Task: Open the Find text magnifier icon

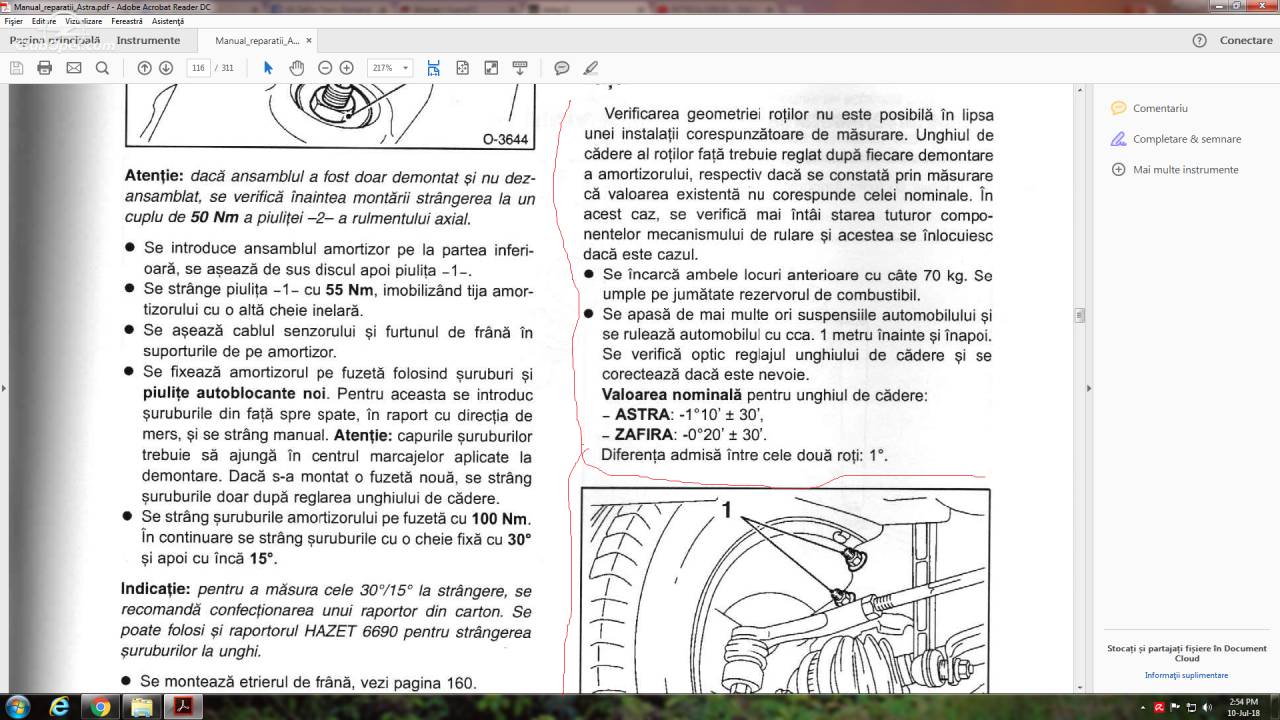Action: [102, 68]
